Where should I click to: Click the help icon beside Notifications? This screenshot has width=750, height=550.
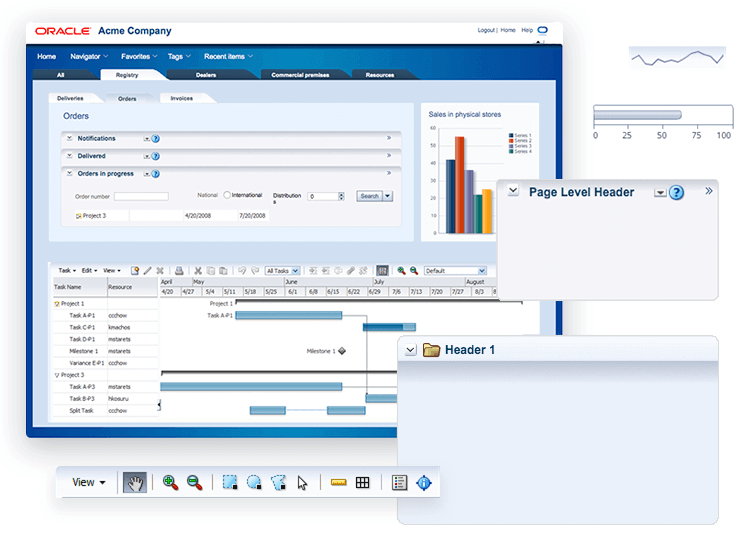pos(155,139)
